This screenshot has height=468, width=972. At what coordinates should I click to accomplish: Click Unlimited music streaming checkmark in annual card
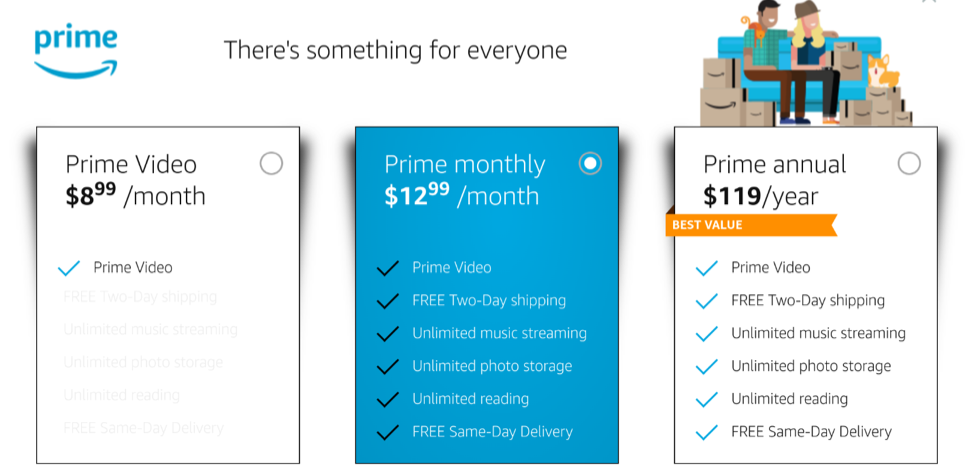click(x=707, y=333)
